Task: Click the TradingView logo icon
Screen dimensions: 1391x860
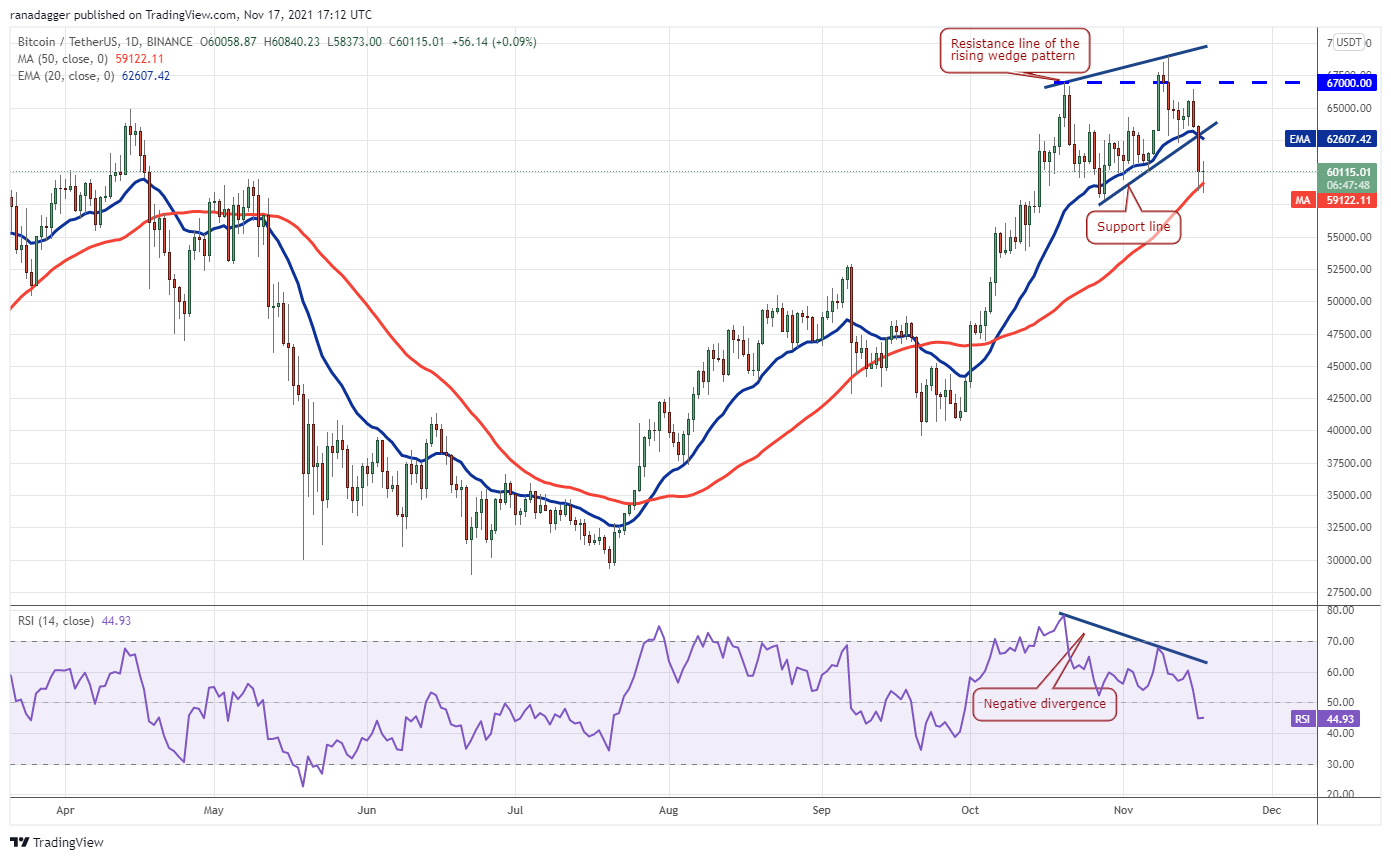Action: click(20, 842)
